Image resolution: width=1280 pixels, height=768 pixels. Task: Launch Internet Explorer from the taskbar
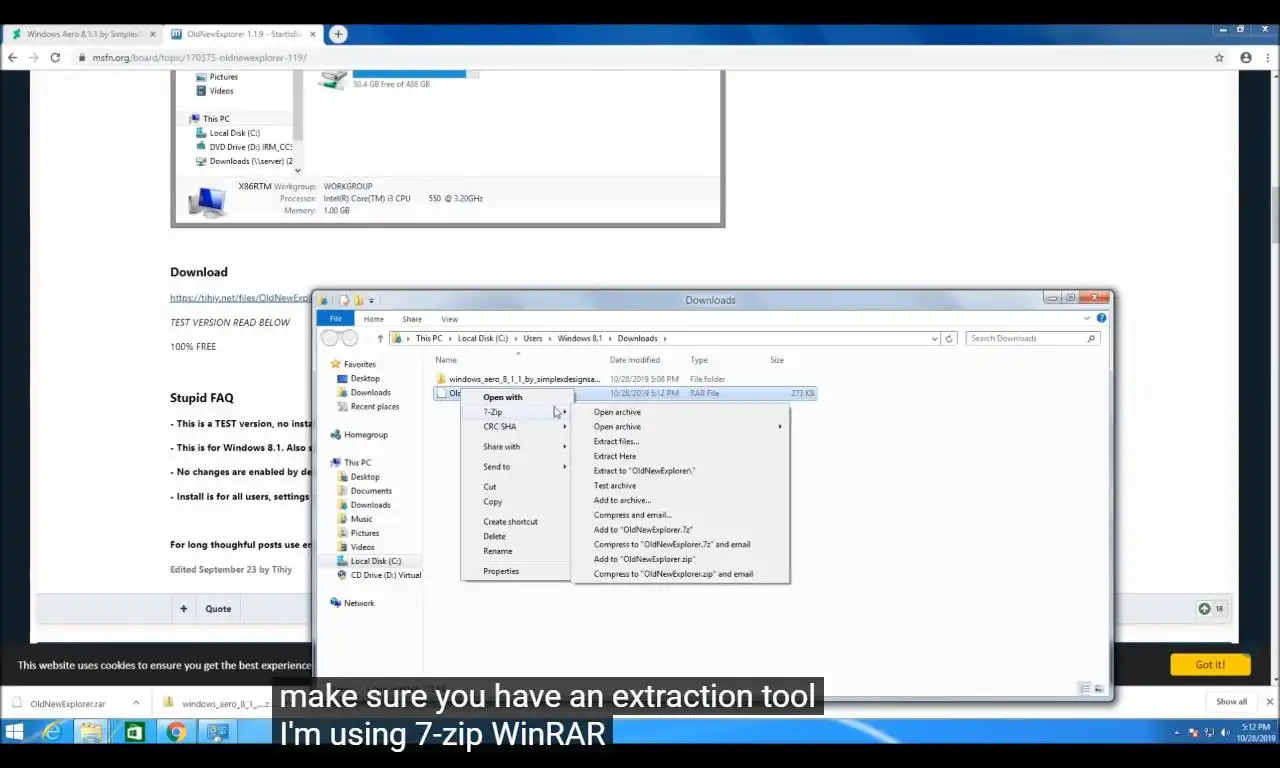coord(51,733)
